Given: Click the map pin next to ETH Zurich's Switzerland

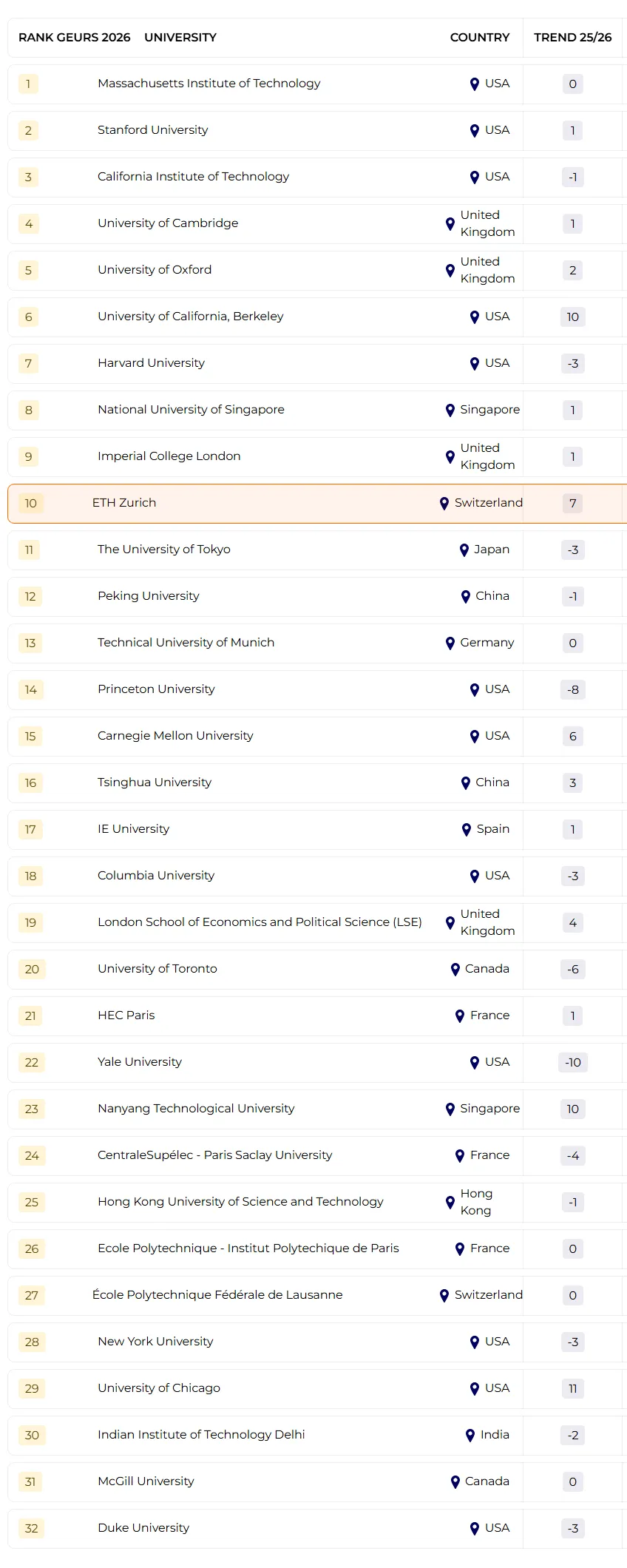Looking at the screenshot, I should click(x=444, y=504).
